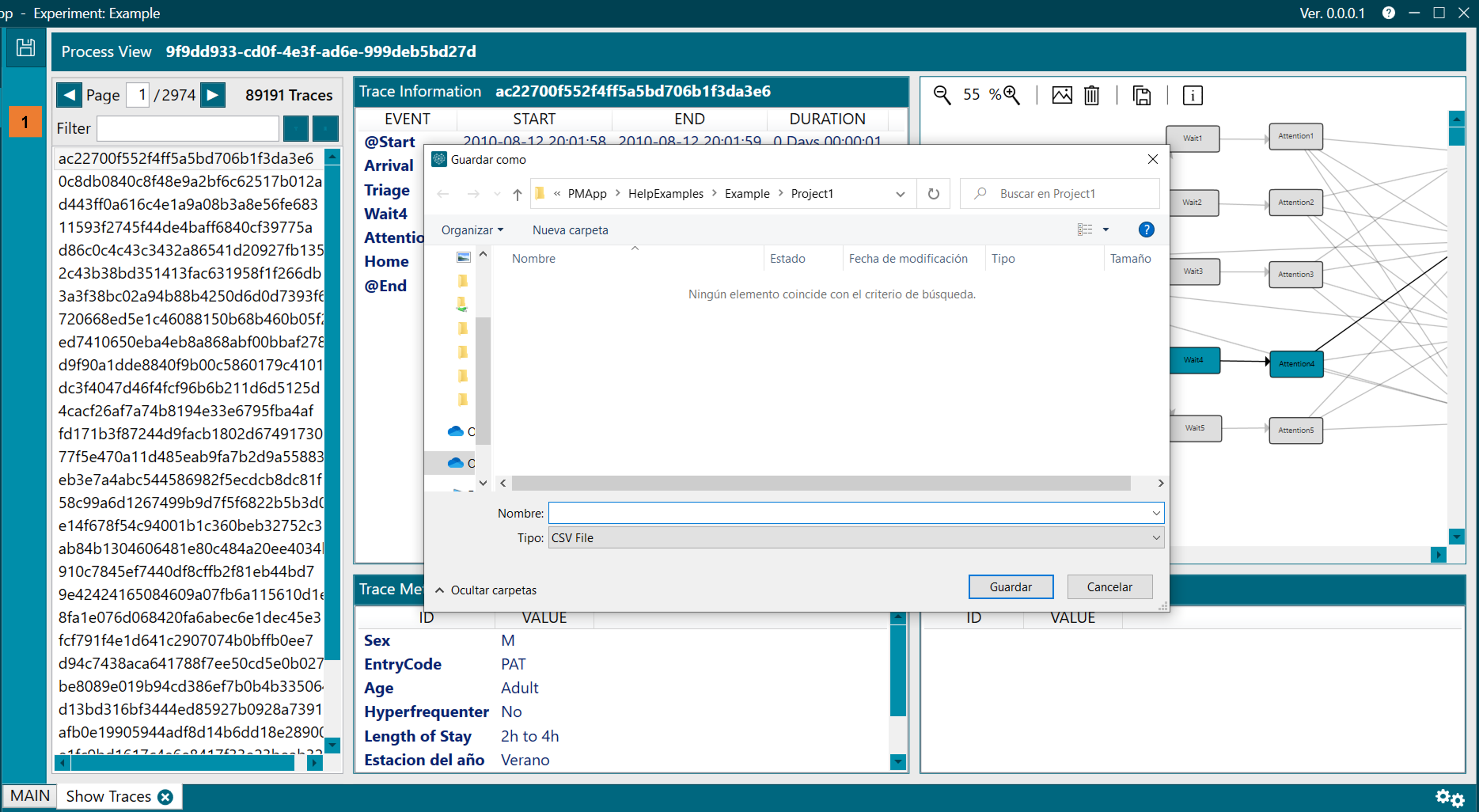
Task: Sort by Nombre column header
Action: click(534, 258)
